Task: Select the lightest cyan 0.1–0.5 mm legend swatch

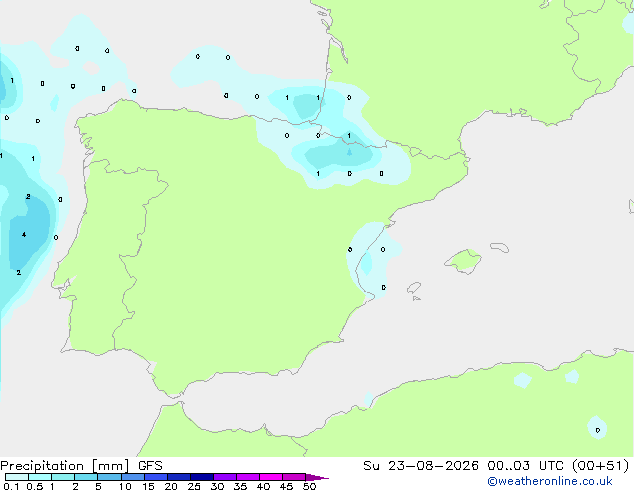Action: 17,477
